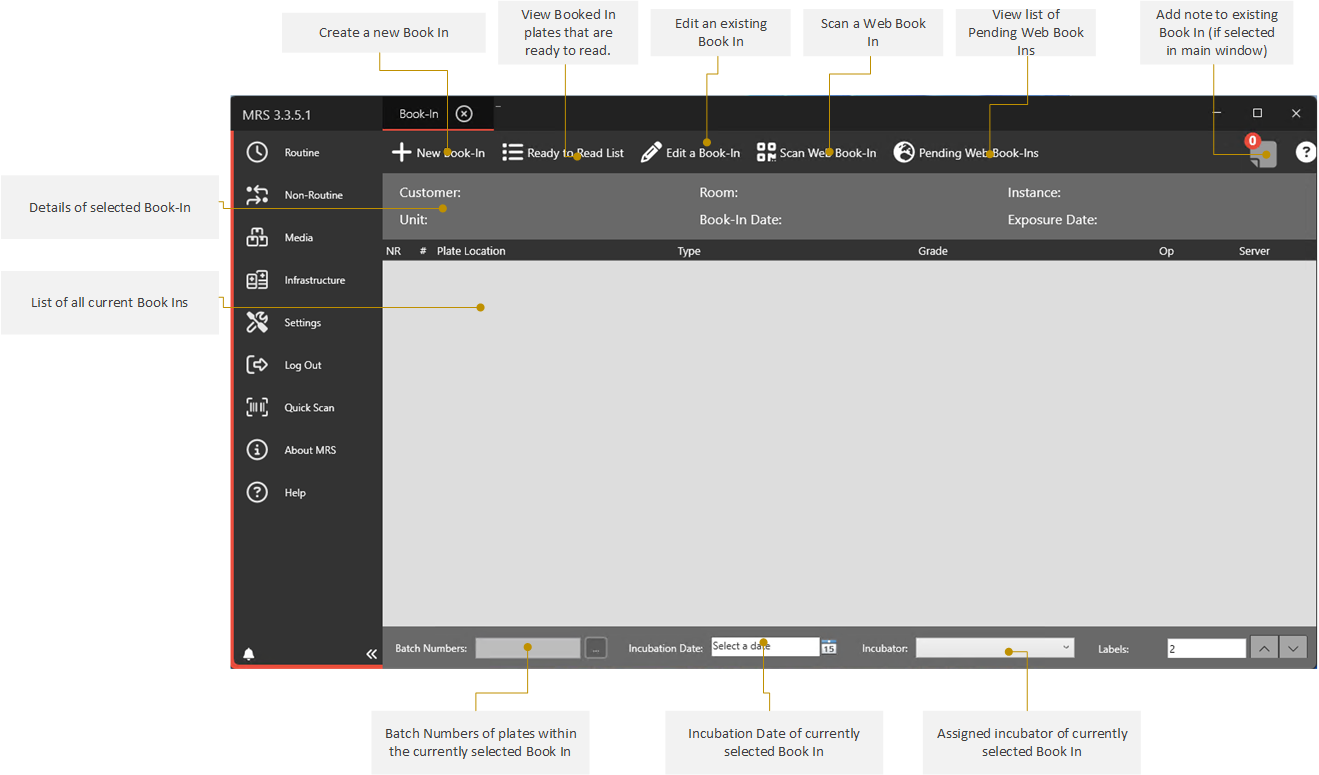Open the Infrastructure icon in sidebar

(x=257, y=280)
